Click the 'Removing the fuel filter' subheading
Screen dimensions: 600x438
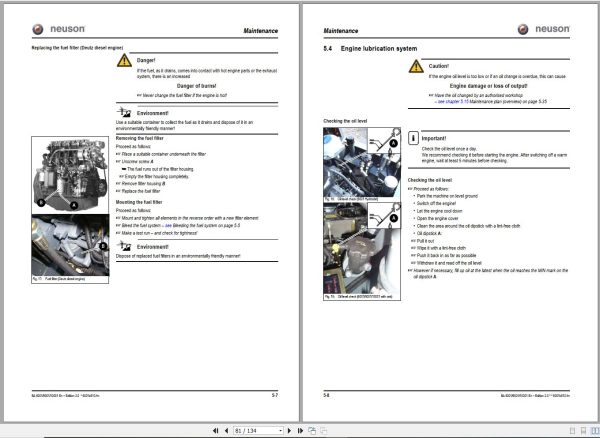139,138
